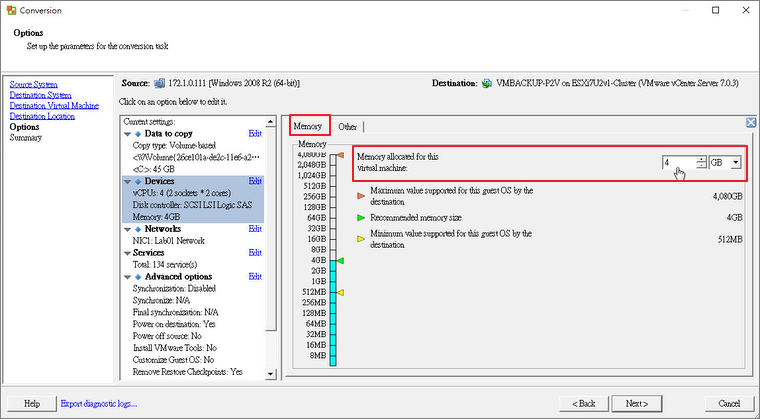The height and width of the screenshot is (419, 760).
Task: Click the source computer icon beside 172.1.0.111
Action: click(159, 83)
